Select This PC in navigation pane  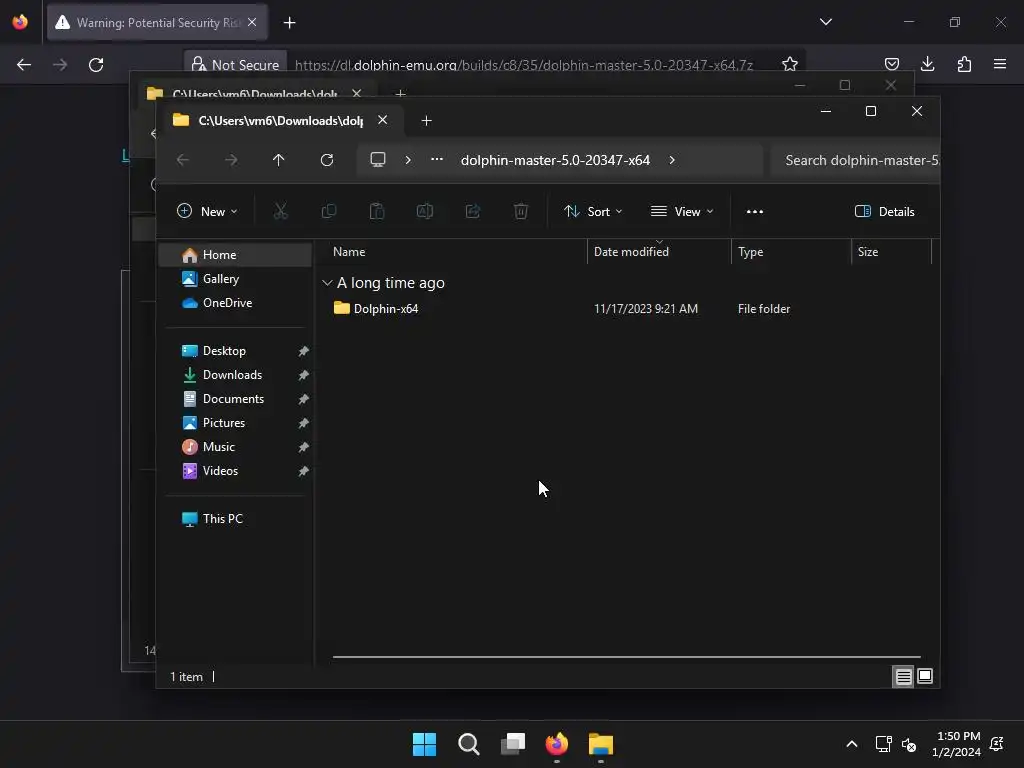[x=235, y=519]
